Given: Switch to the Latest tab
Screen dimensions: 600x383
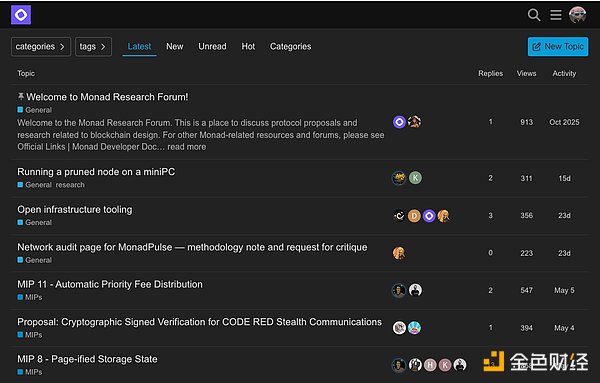Looking at the screenshot, I should click(x=139, y=47).
